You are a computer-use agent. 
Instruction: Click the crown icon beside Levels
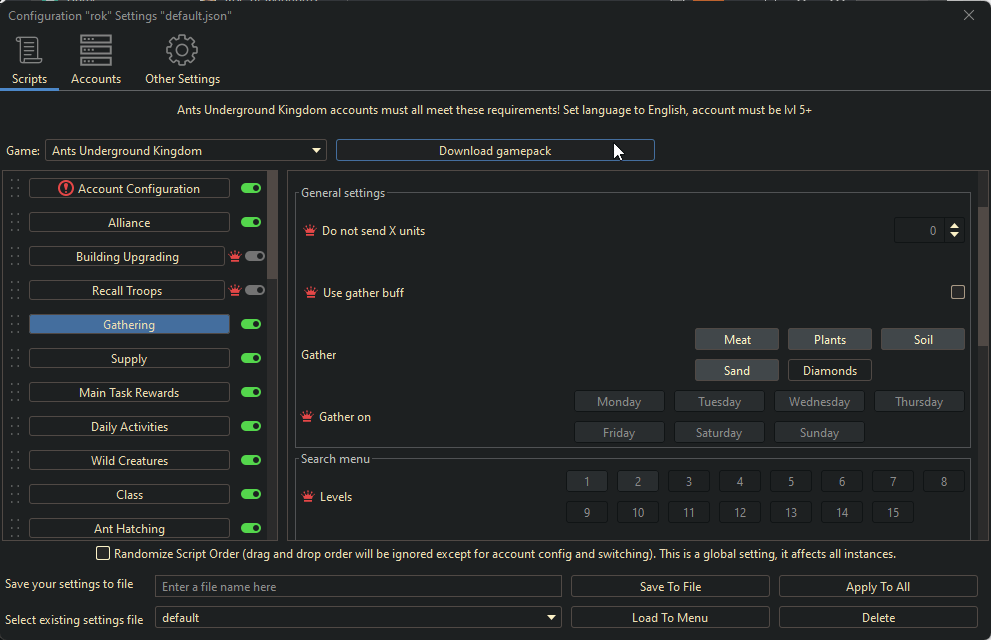click(309, 497)
